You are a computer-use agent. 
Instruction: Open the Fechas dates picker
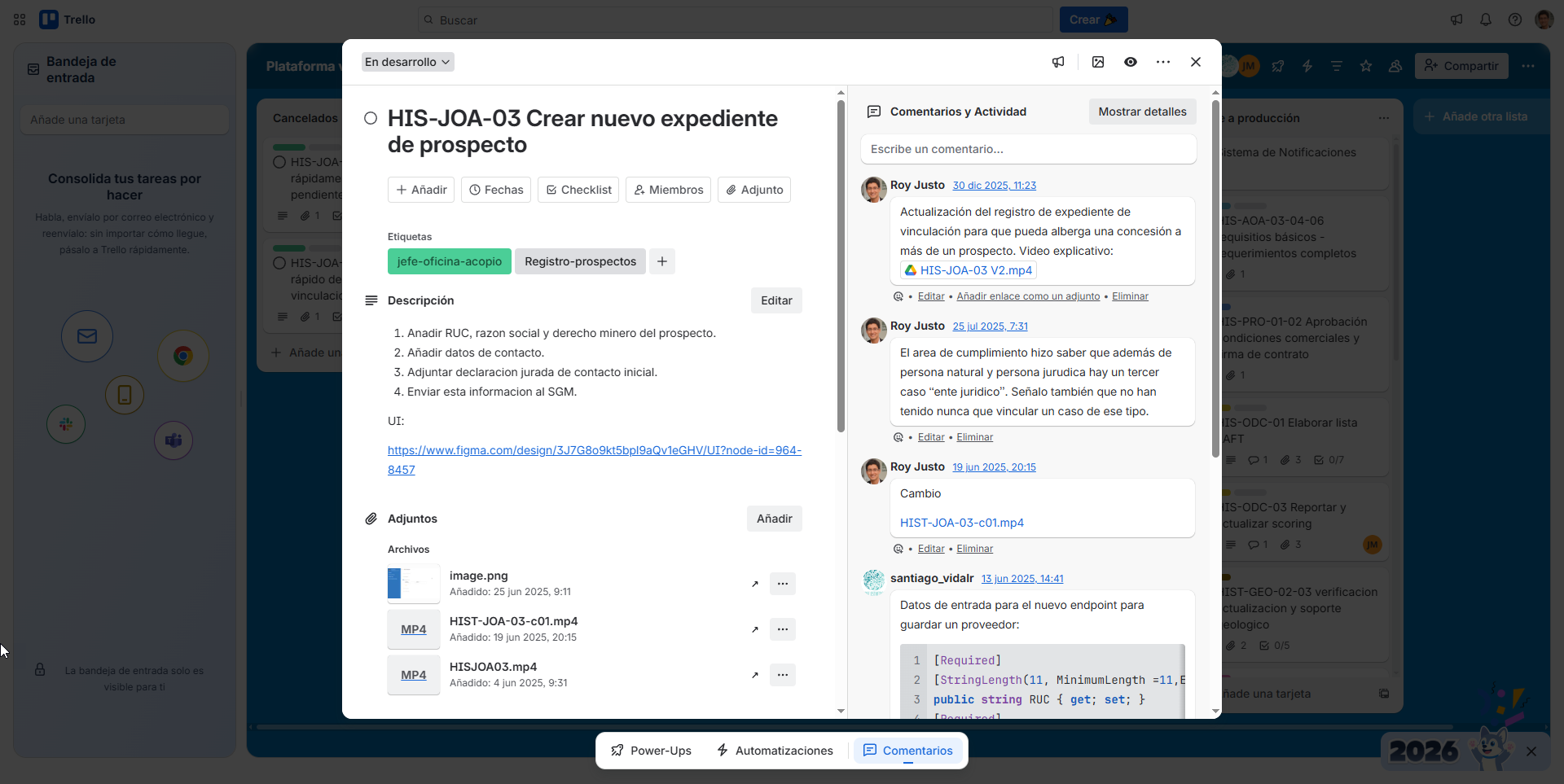(496, 190)
